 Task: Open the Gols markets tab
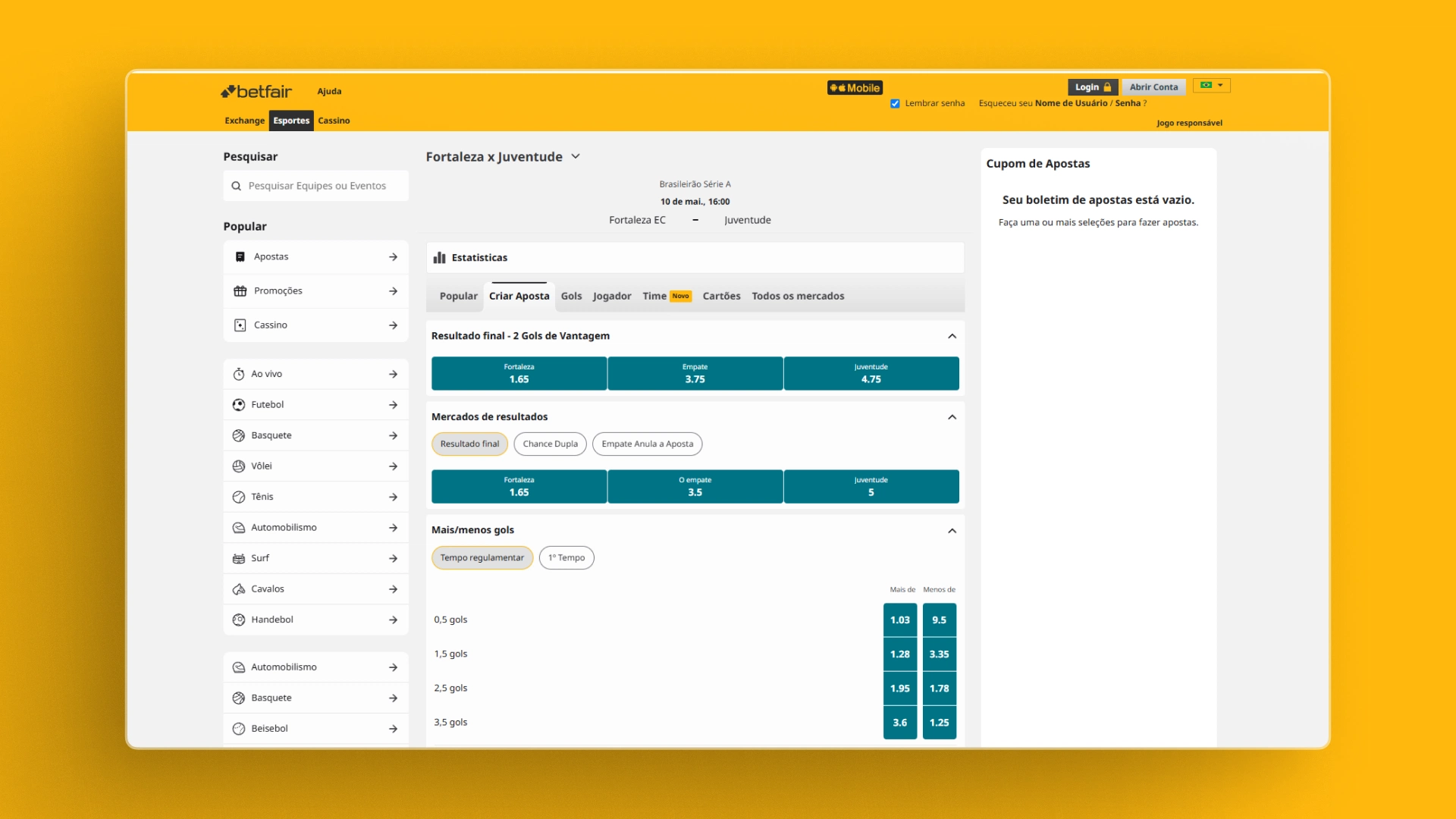point(571,297)
